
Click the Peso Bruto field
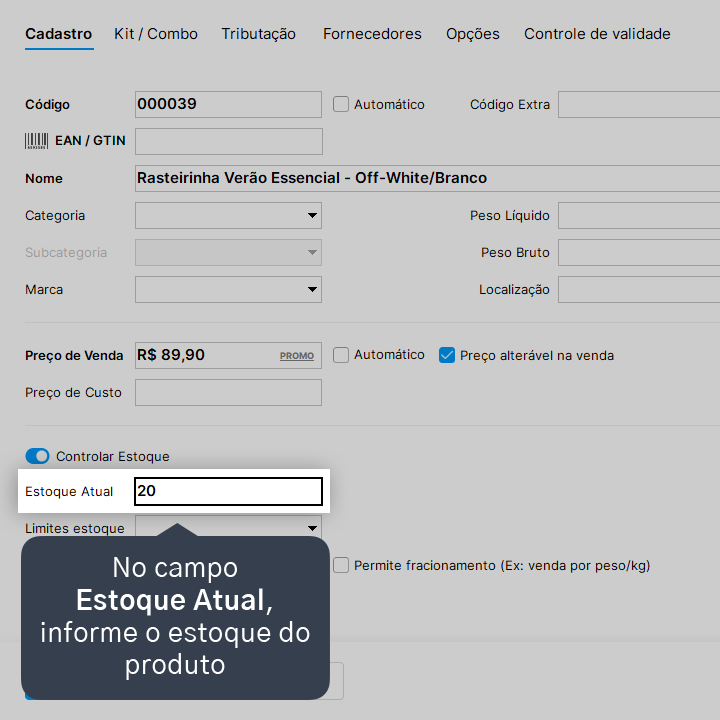coord(639,253)
